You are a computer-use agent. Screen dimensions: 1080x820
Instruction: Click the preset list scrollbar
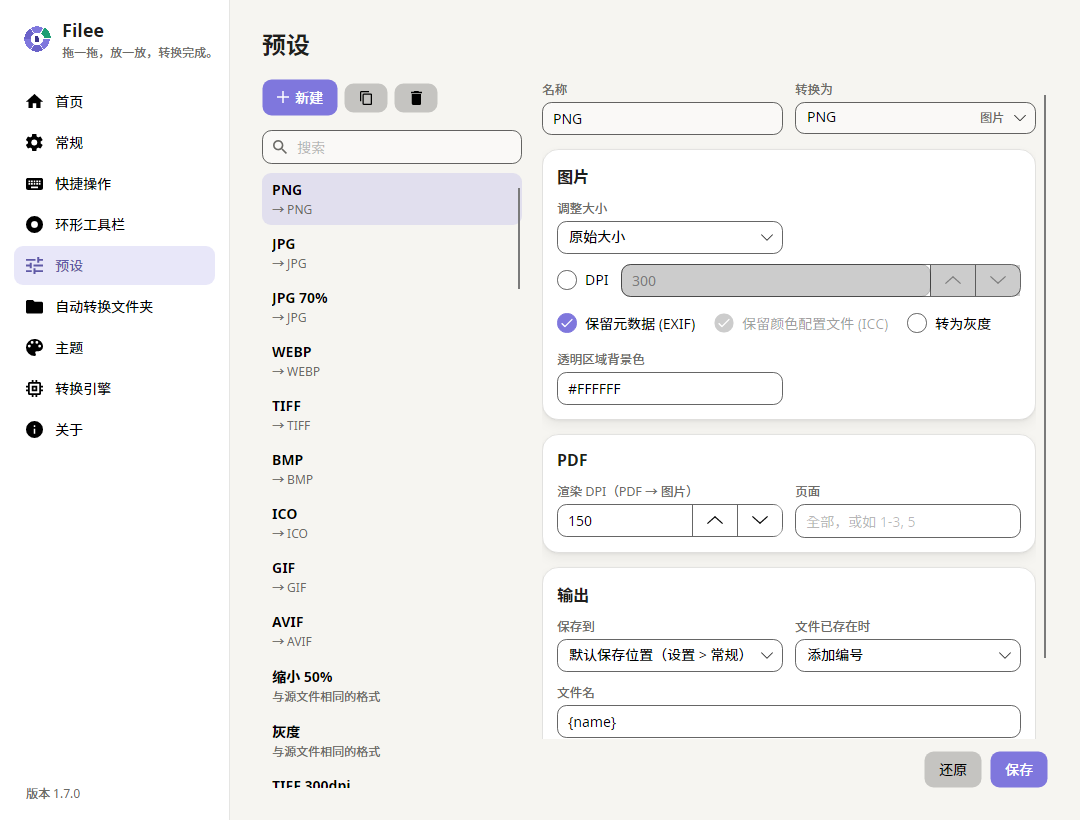click(519, 239)
